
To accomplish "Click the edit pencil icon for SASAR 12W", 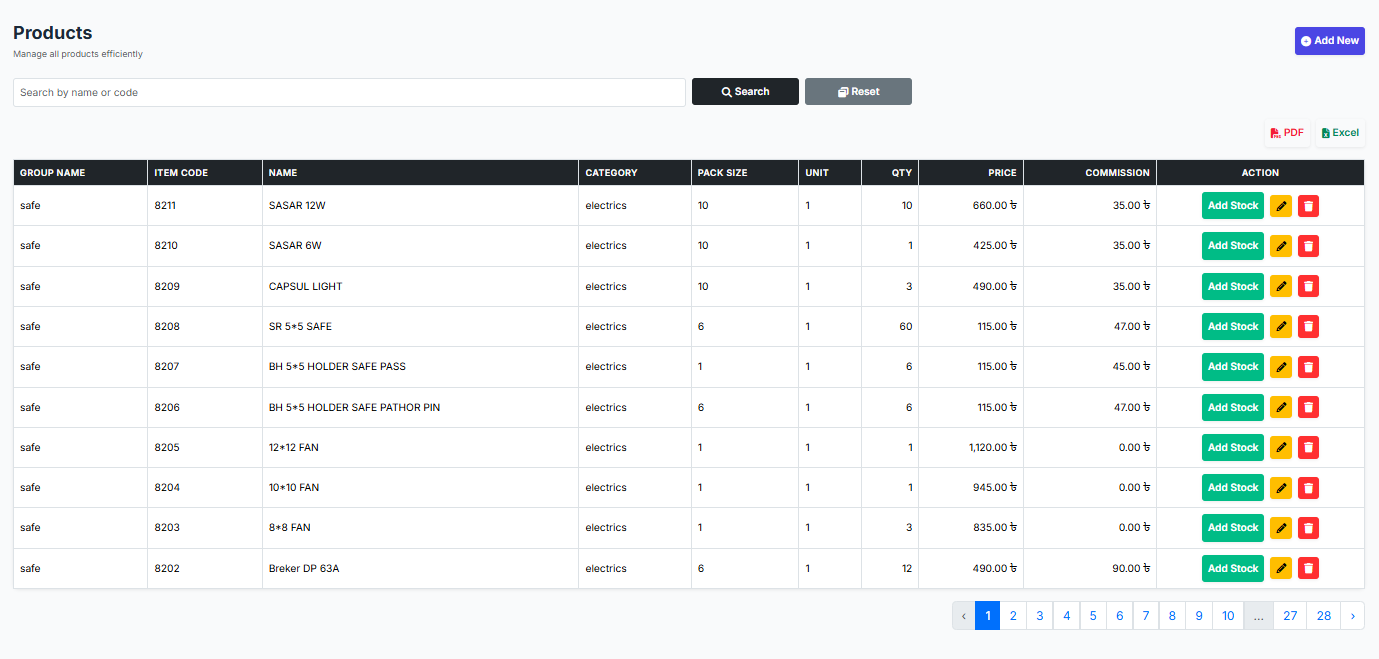I will 1280,206.
